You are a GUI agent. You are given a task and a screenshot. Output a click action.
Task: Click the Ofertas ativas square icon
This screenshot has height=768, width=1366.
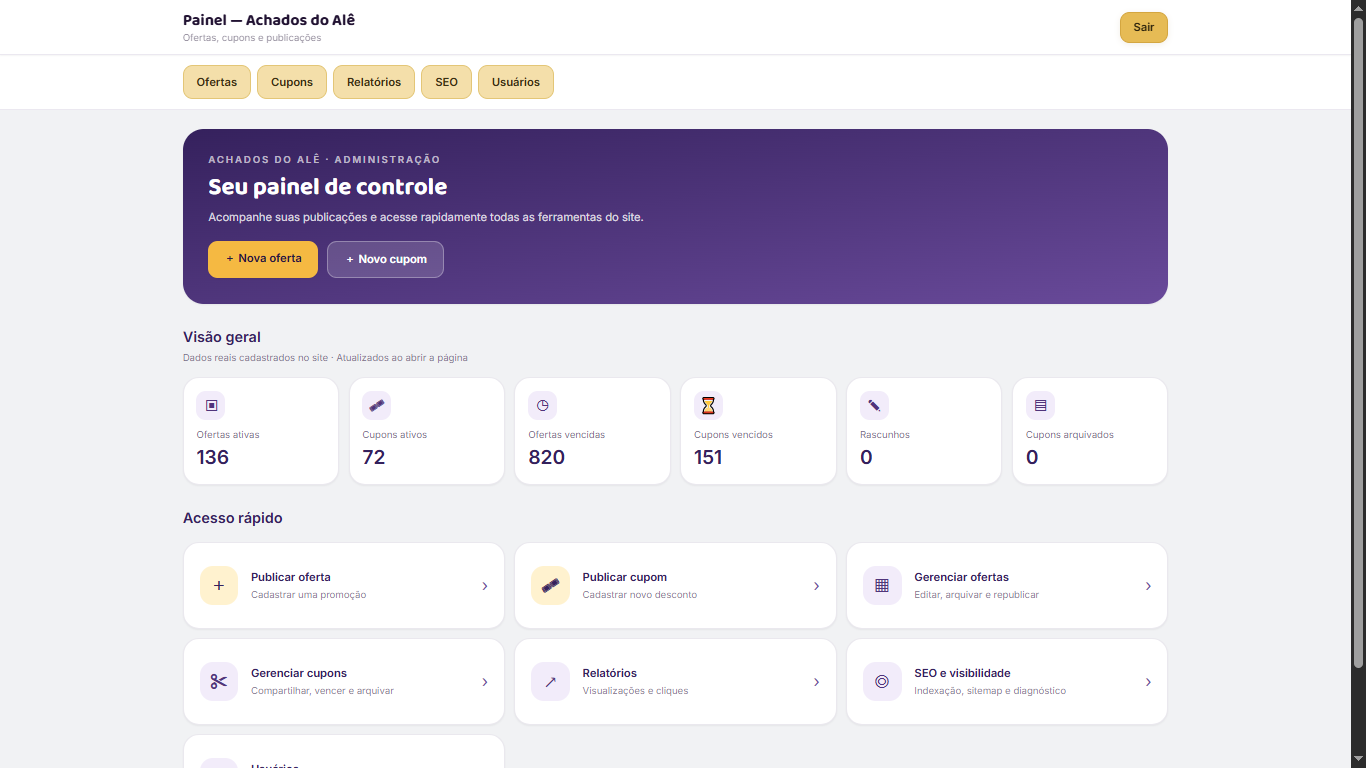click(211, 405)
